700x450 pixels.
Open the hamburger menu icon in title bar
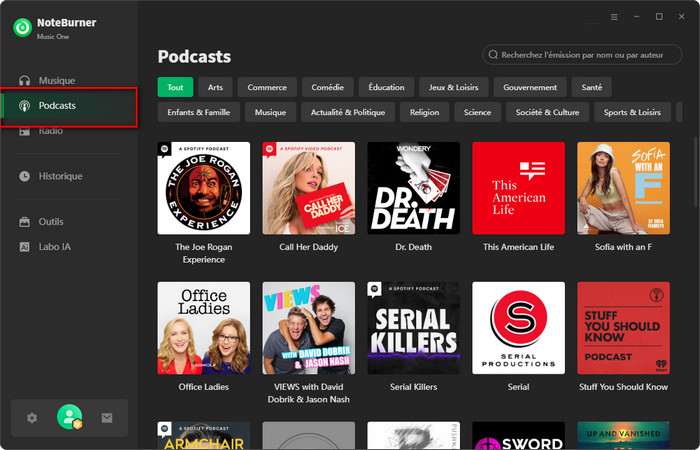pyautogui.click(x=614, y=17)
